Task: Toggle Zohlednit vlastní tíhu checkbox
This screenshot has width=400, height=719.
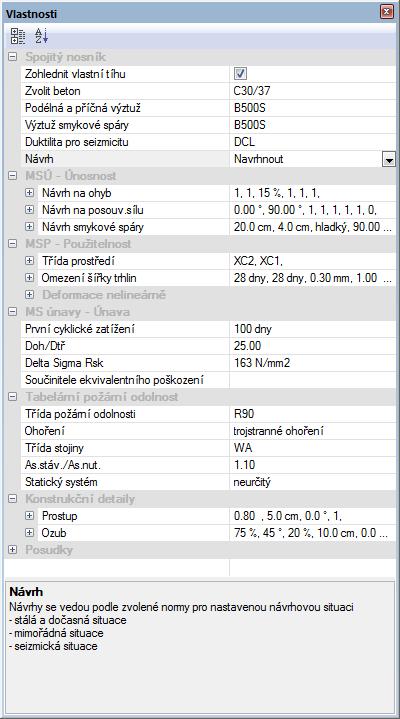Action: point(240,73)
